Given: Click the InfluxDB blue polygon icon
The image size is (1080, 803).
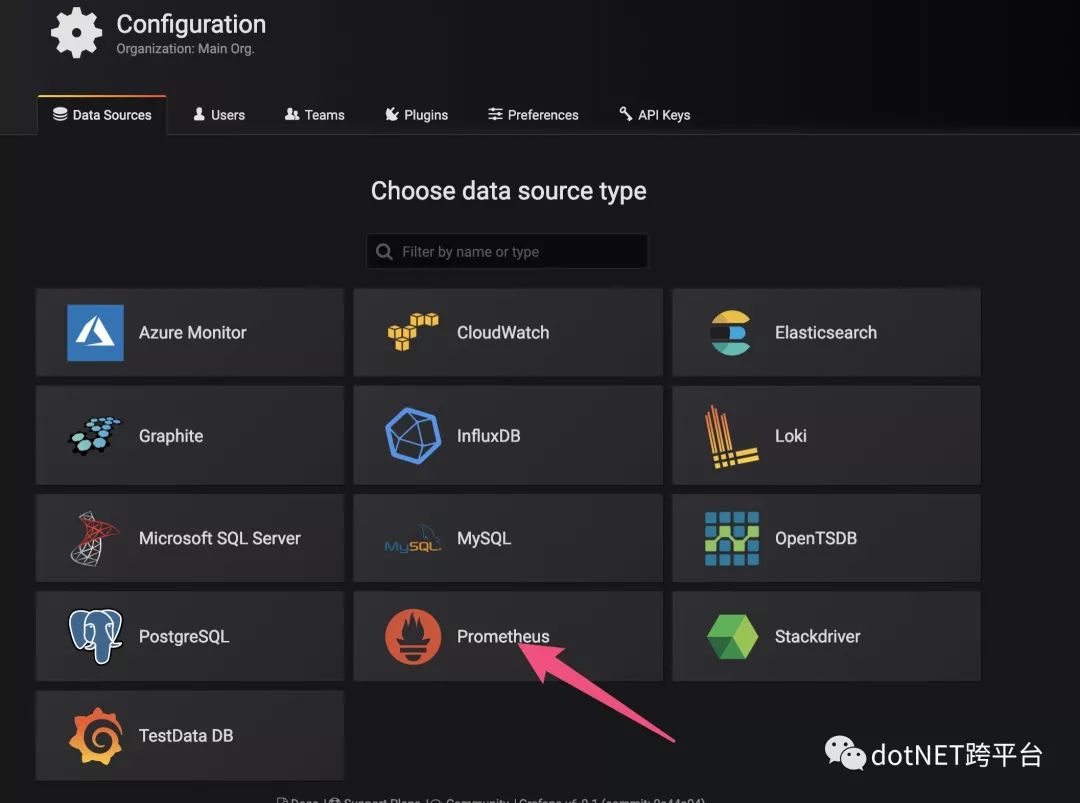Looking at the screenshot, I should point(413,435).
